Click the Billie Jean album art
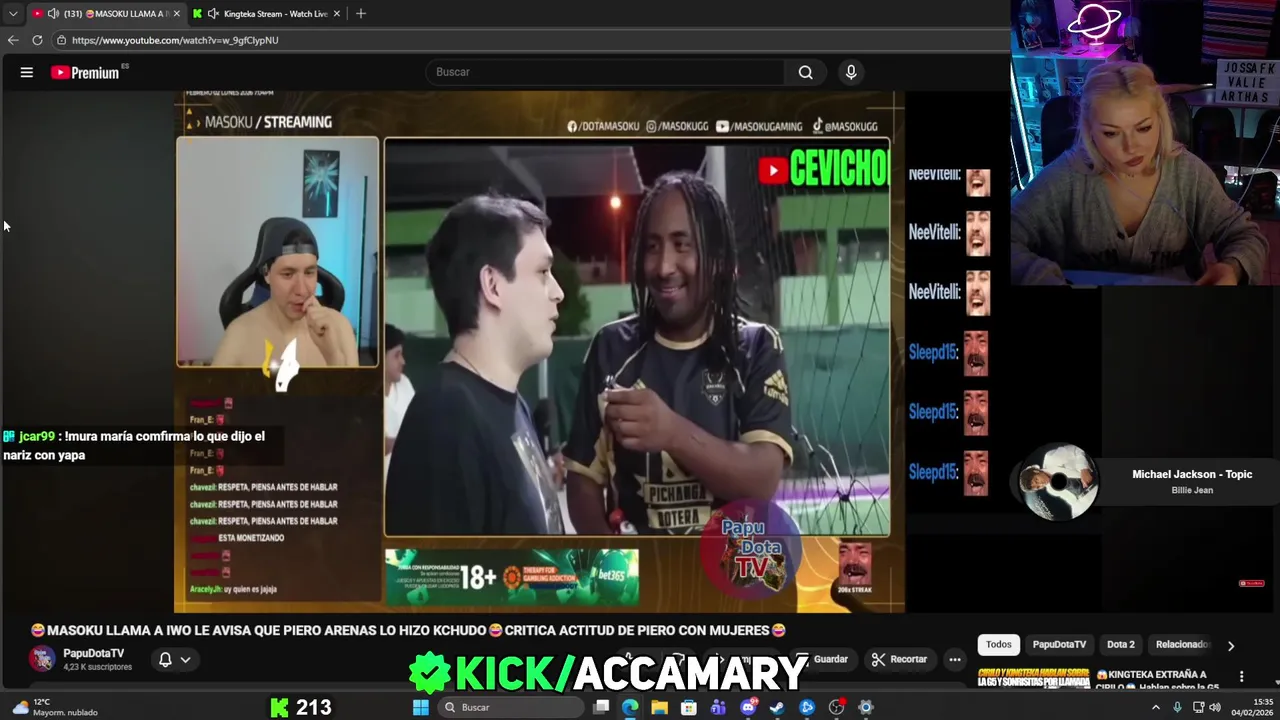The image size is (1280, 720). tap(1058, 483)
